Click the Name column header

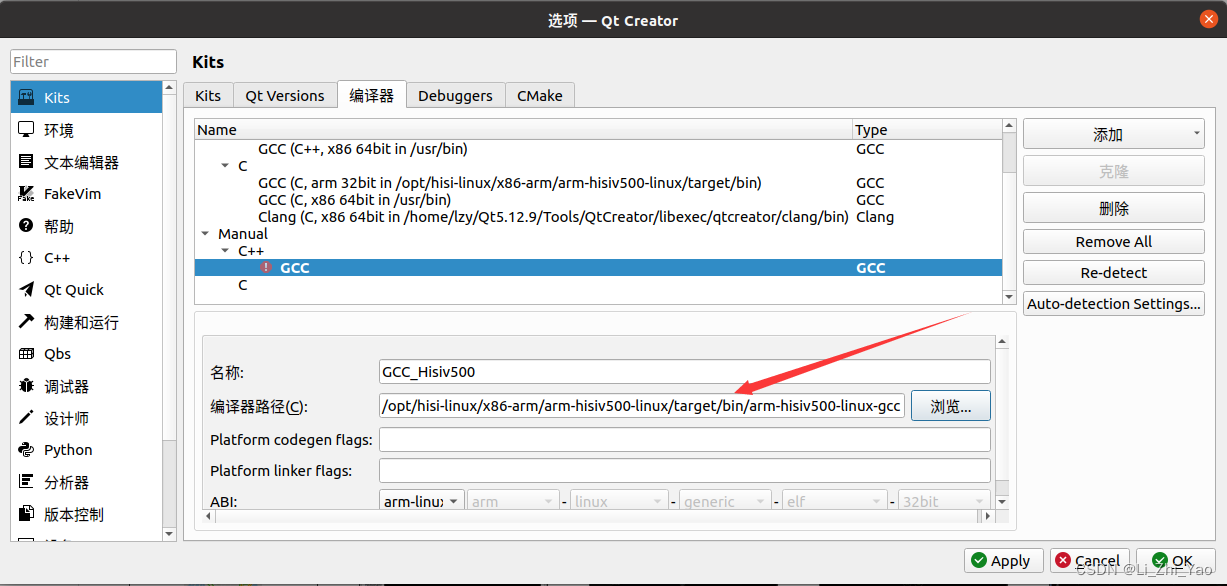523,129
